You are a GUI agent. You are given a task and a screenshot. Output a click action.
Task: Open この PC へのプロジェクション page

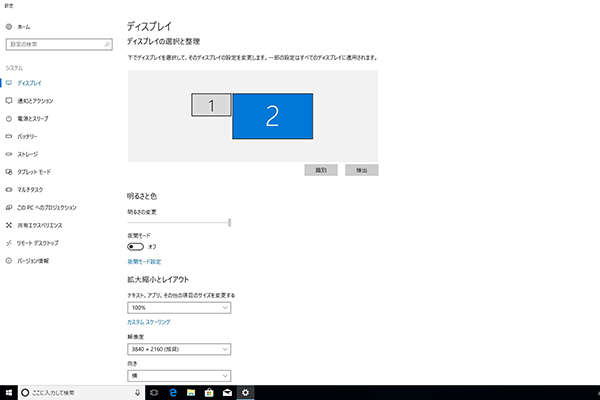tap(47, 207)
